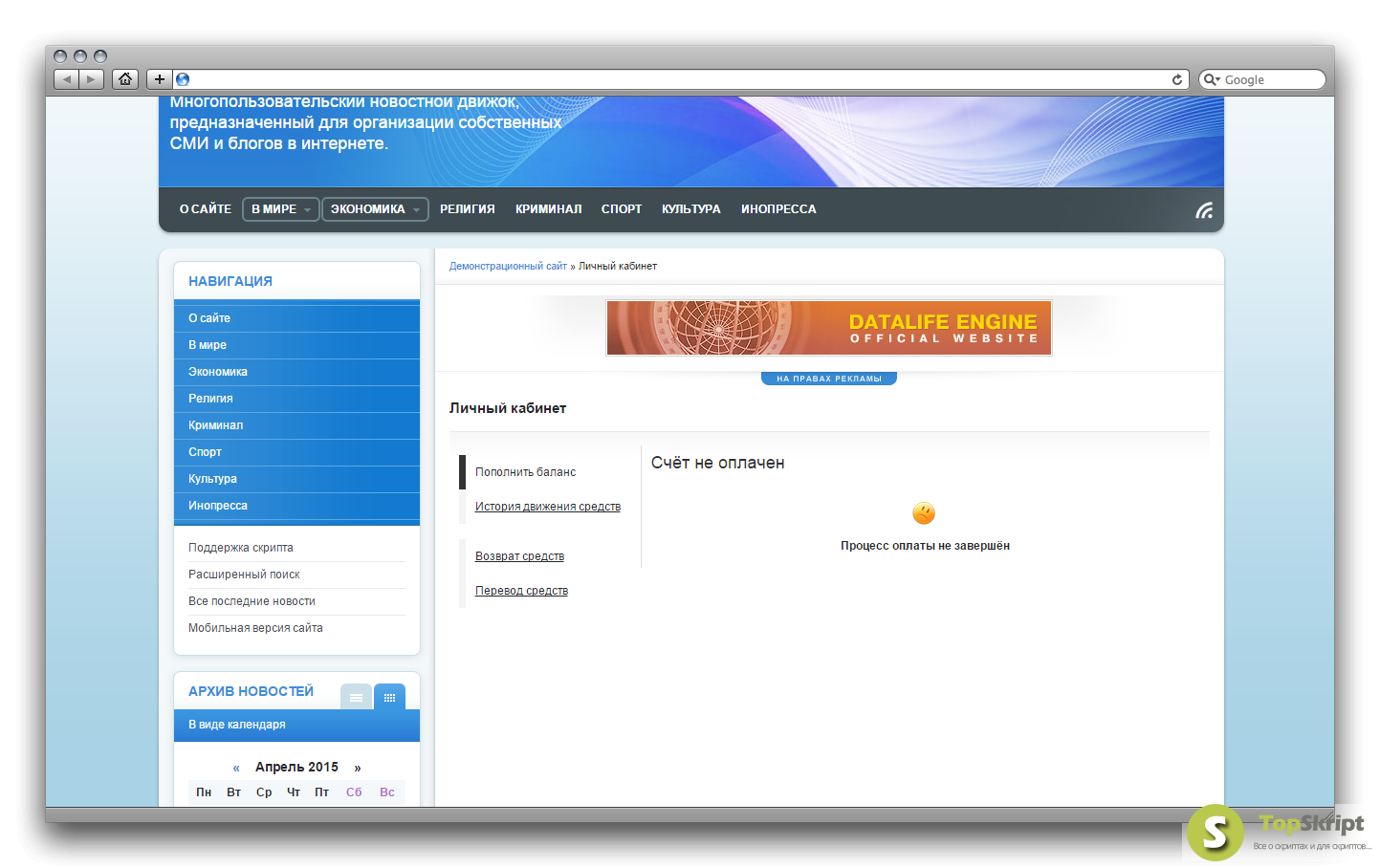Open Мобильная версия сайта link
The height and width of the screenshot is (868, 1380).
pyautogui.click(x=255, y=628)
